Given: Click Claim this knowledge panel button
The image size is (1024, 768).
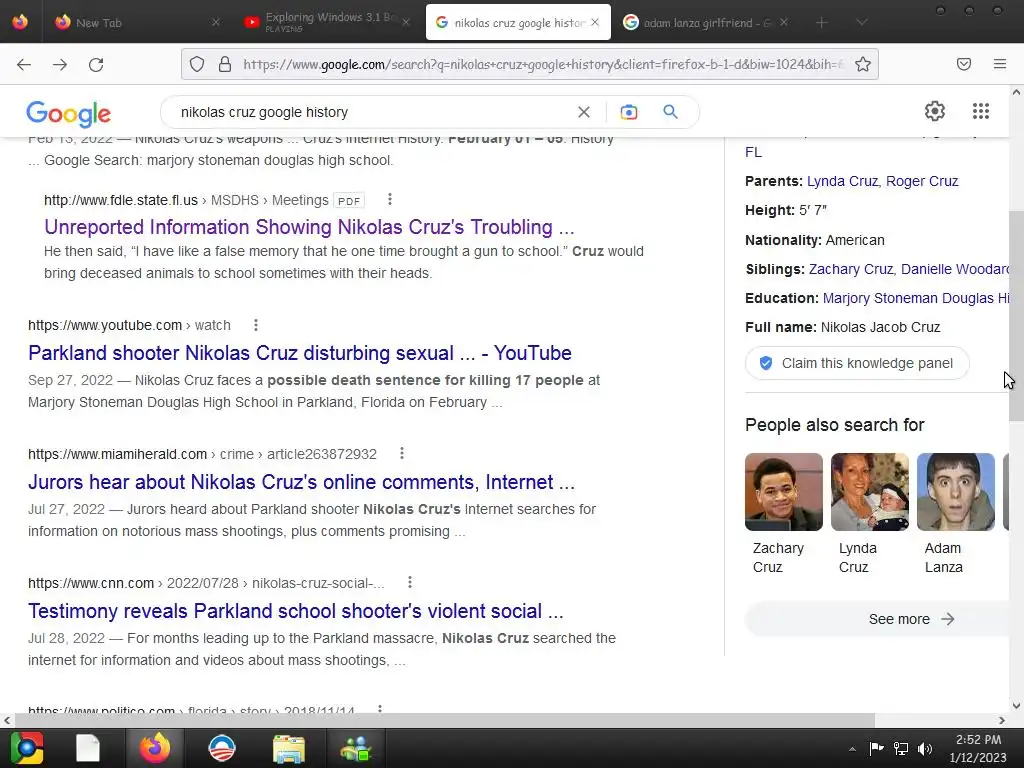Looking at the screenshot, I should [x=857, y=363].
